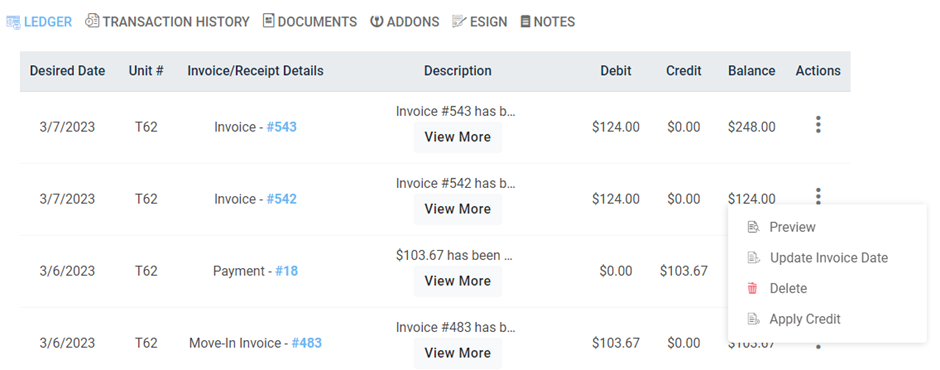
Task: Open actions menu for Invoice #543
Action: (x=818, y=125)
